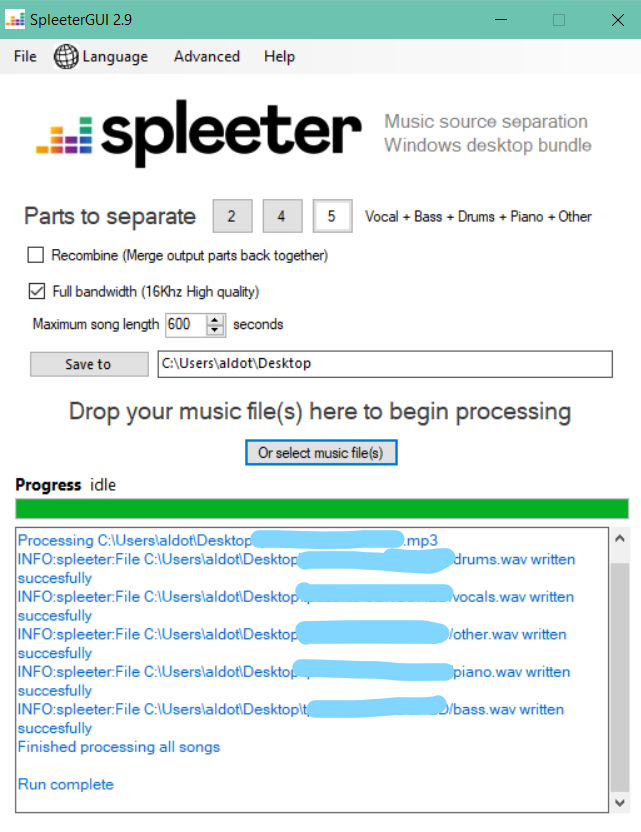Image resolution: width=641 pixels, height=832 pixels.
Task: Click the globe icon next to Language
Action: point(65,57)
